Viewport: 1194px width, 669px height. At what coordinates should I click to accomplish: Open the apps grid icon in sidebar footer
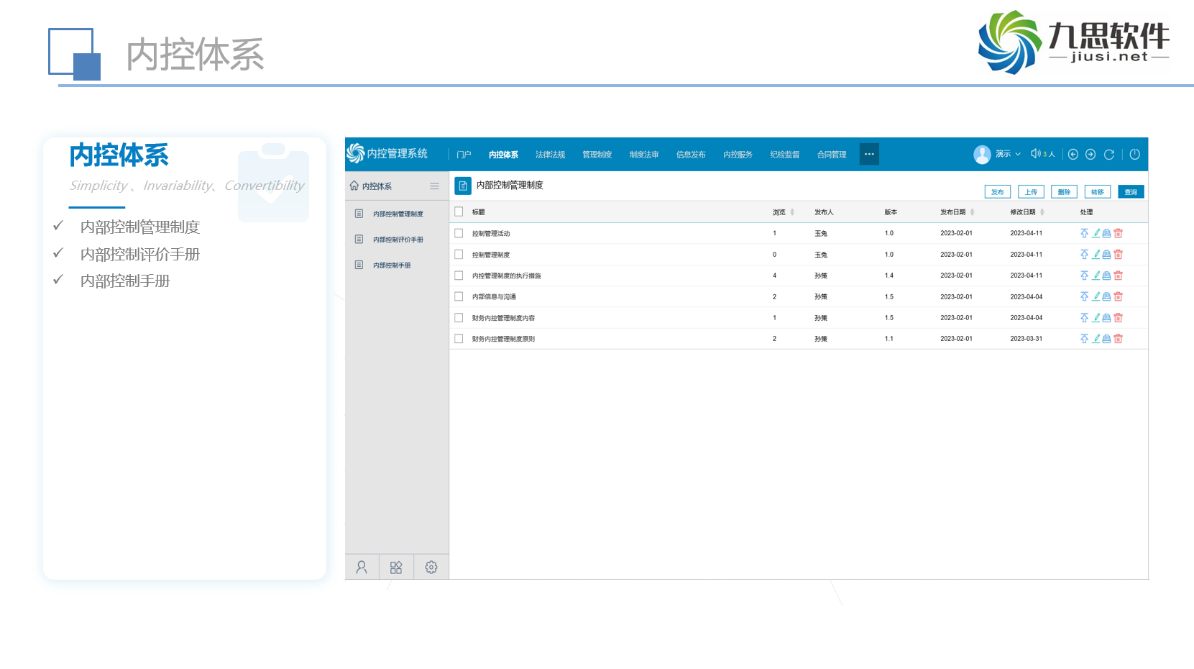pyautogui.click(x=396, y=567)
